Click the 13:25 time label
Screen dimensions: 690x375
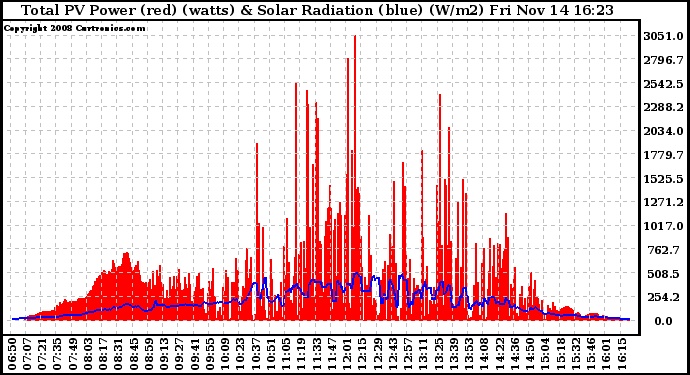tap(439, 354)
